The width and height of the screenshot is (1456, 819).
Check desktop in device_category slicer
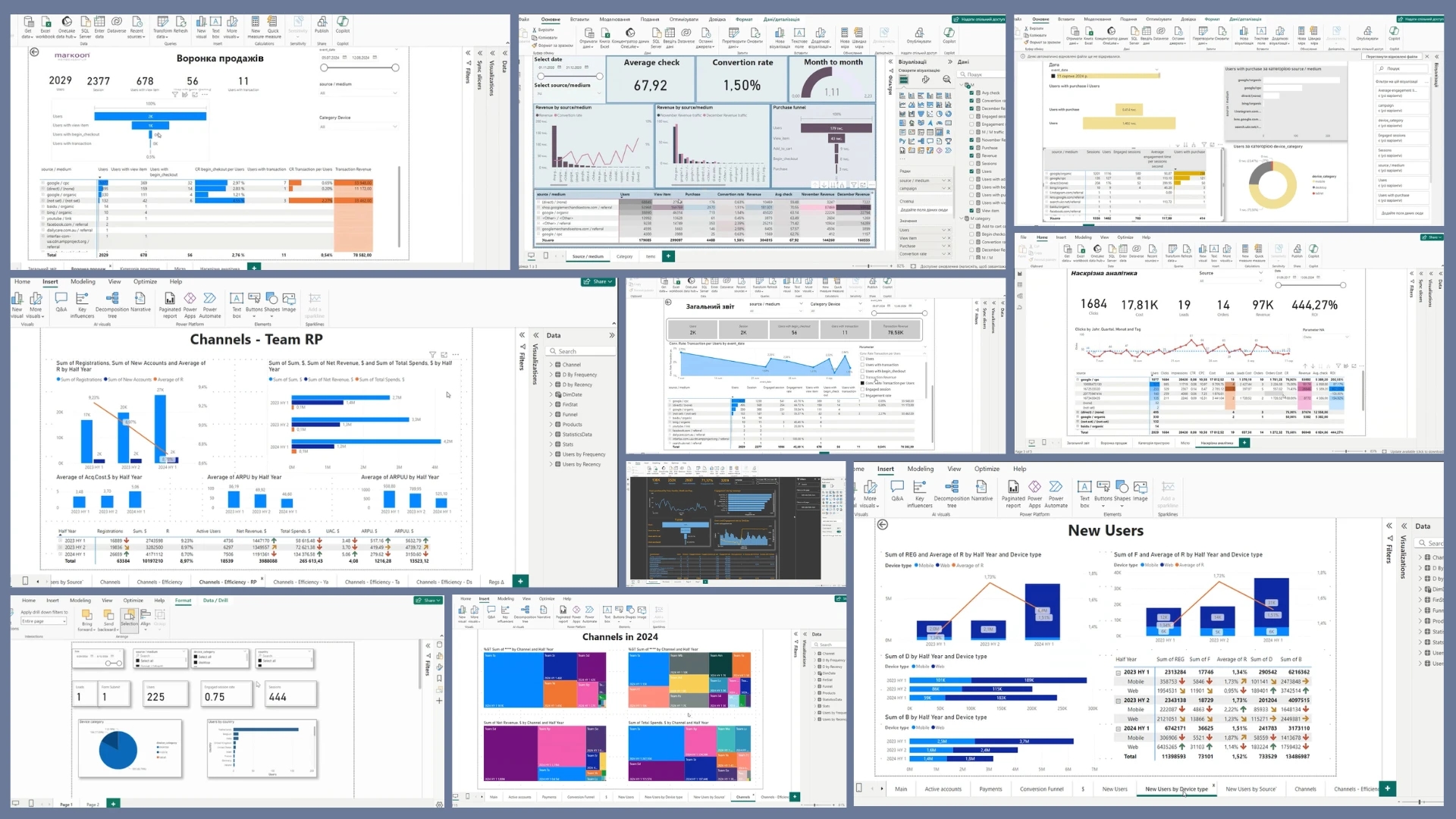pos(196,663)
